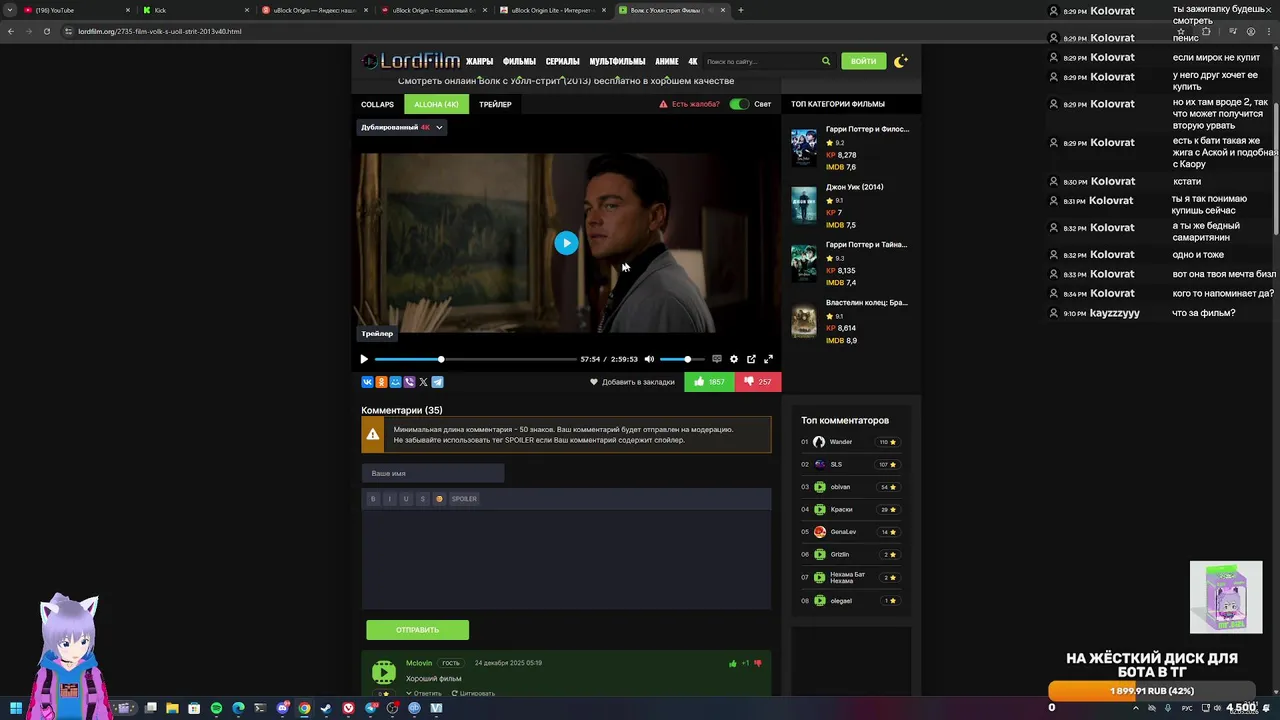Click the italic I comment formatting button
The height and width of the screenshot is (720, 1280).
390,499
